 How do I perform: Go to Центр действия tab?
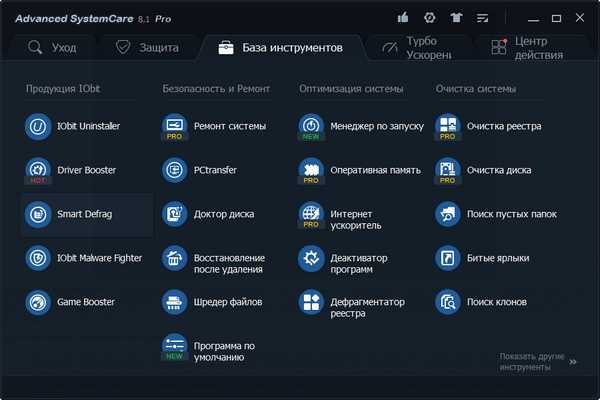coord(523,48)
